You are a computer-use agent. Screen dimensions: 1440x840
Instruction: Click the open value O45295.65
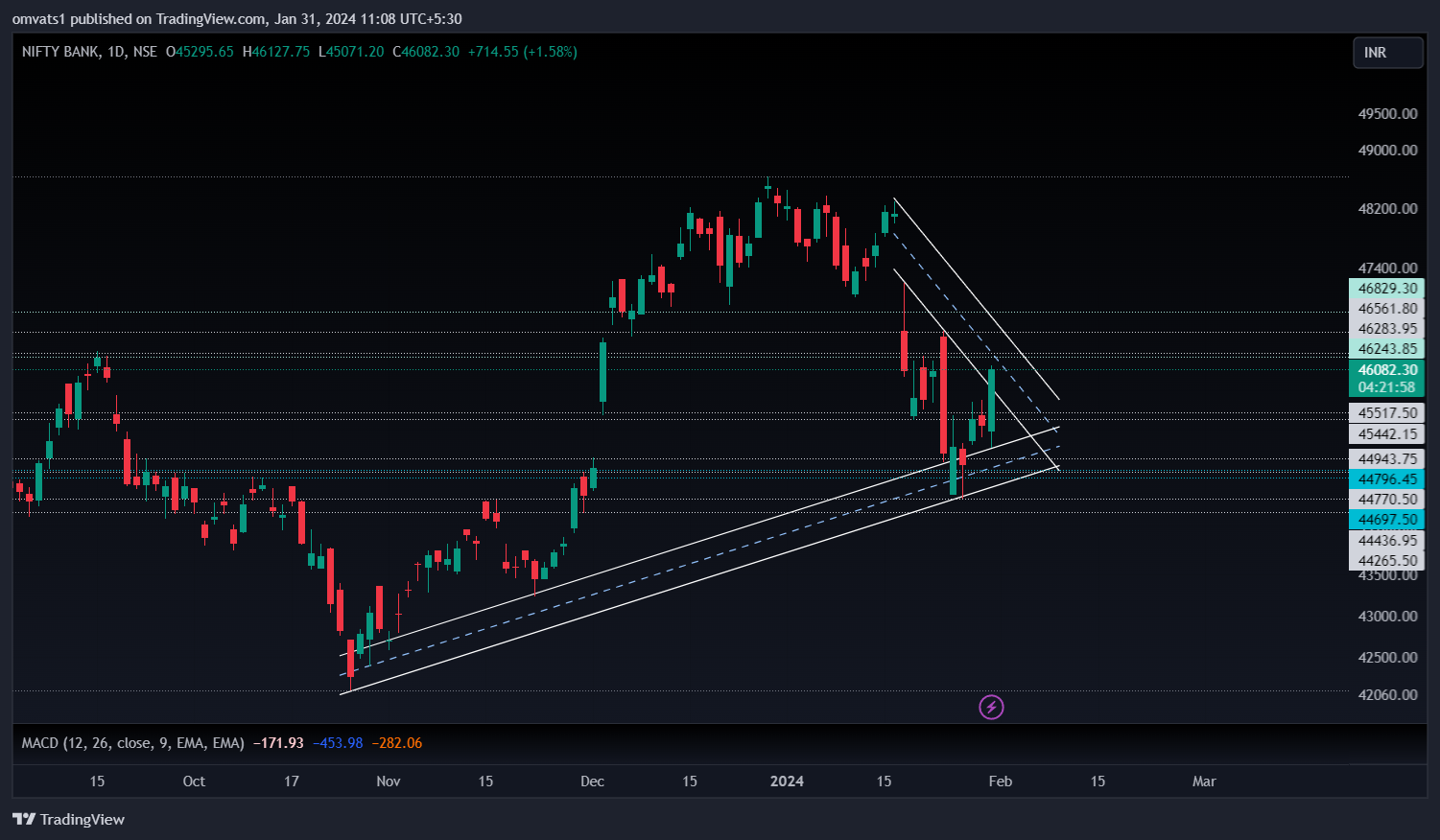(x=200, y=52)
